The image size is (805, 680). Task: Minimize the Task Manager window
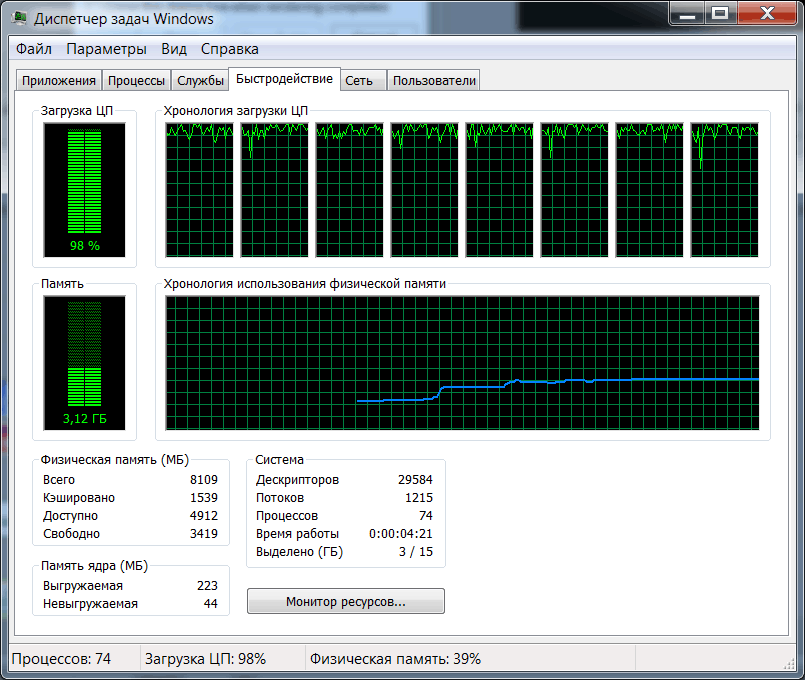click(687, 14)
